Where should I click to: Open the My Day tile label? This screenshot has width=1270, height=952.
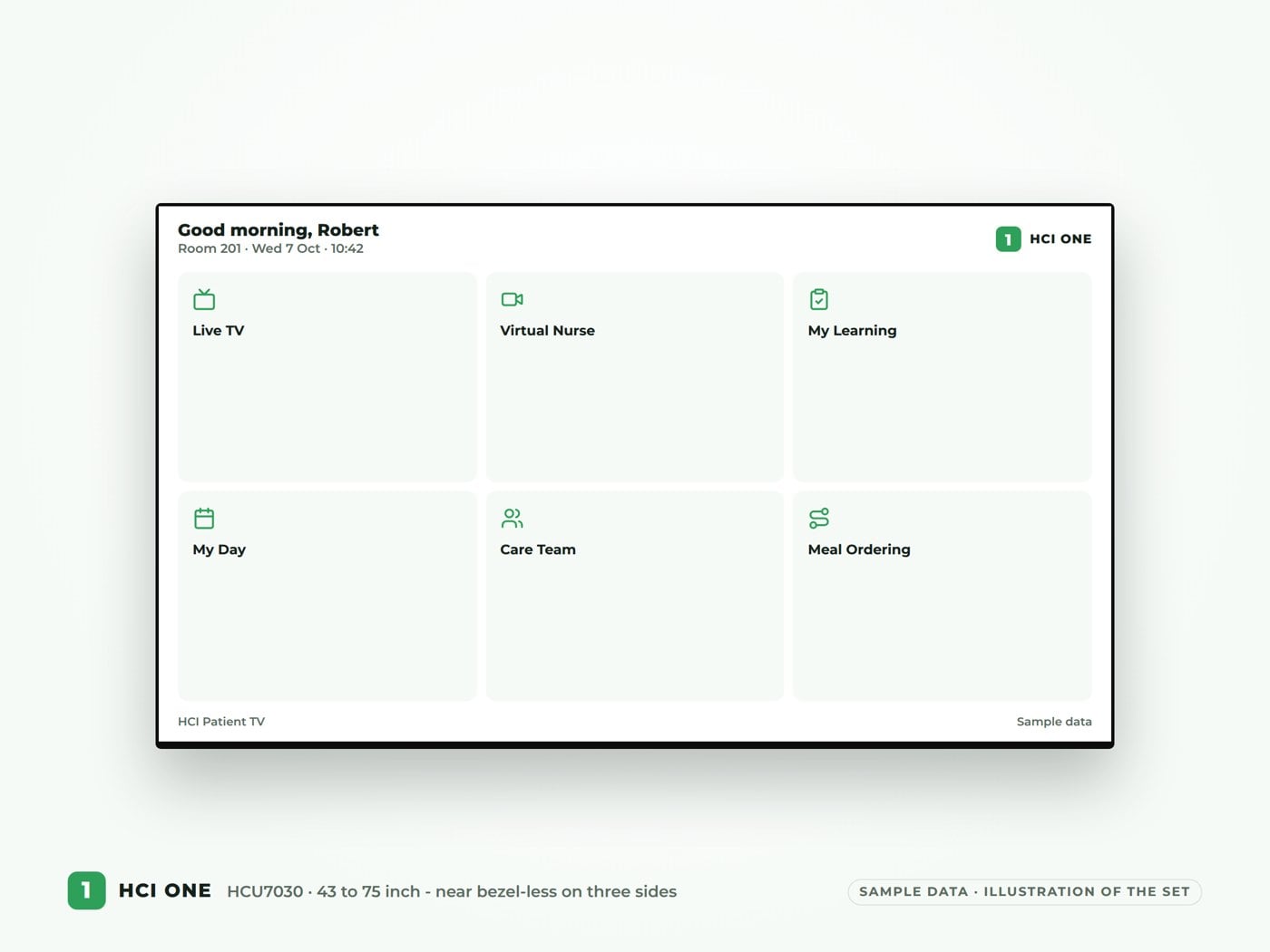219,549
